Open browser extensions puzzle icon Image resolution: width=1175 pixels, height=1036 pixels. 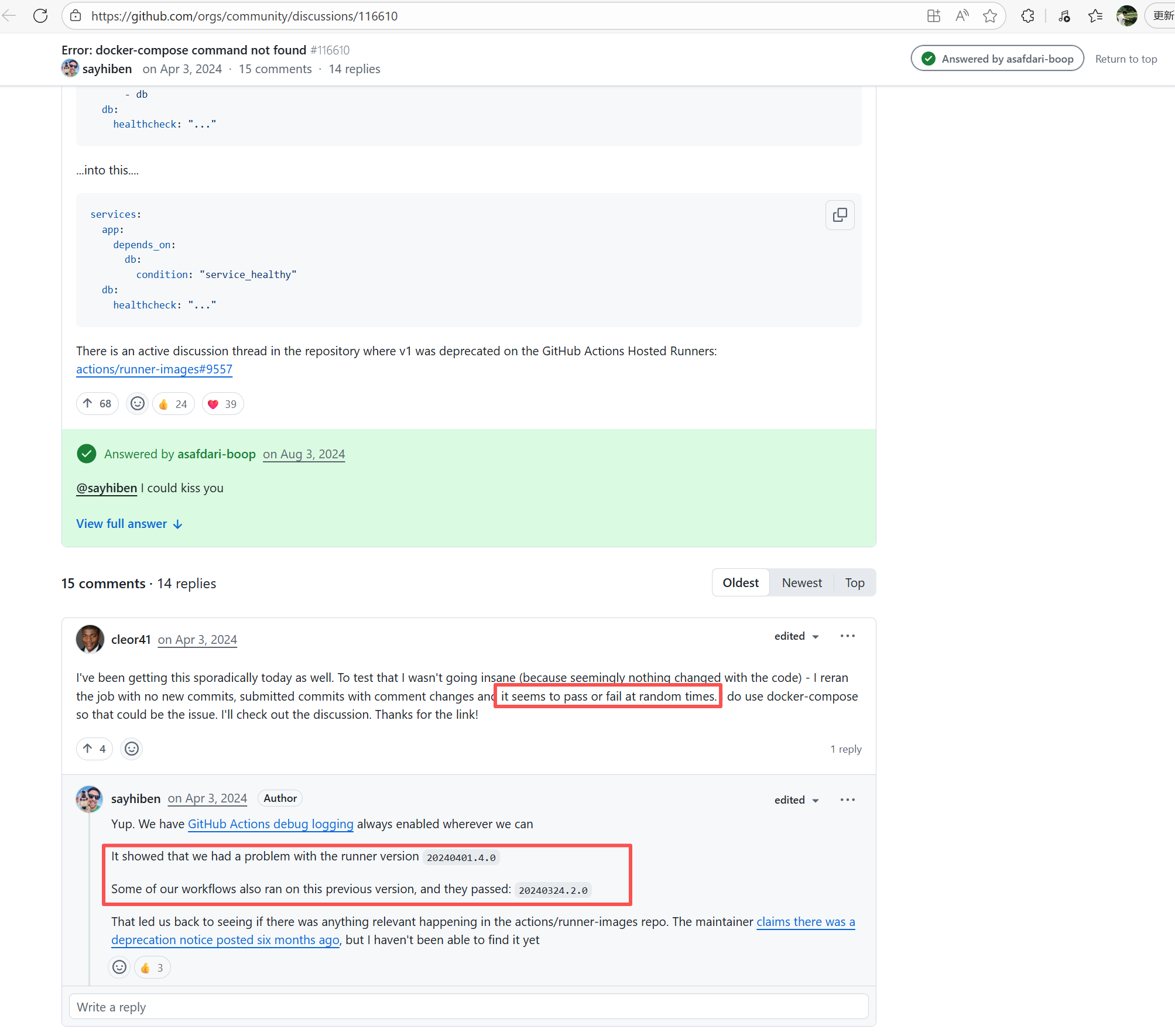tap(1027, 16)
